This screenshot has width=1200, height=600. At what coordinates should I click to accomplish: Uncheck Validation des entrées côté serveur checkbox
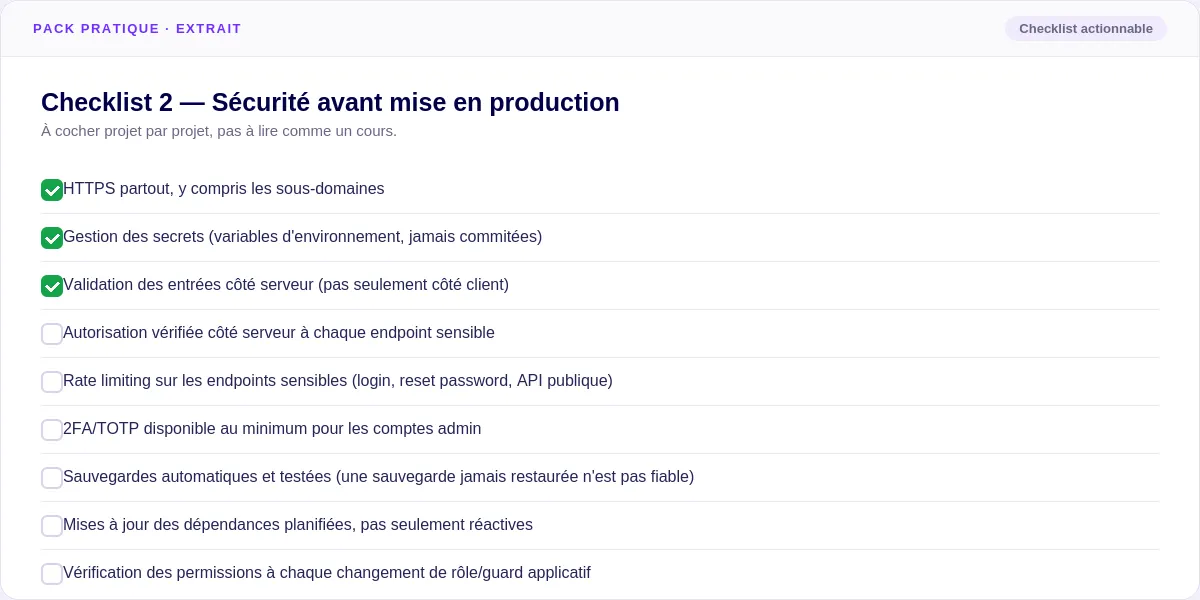tap(52, 286)
